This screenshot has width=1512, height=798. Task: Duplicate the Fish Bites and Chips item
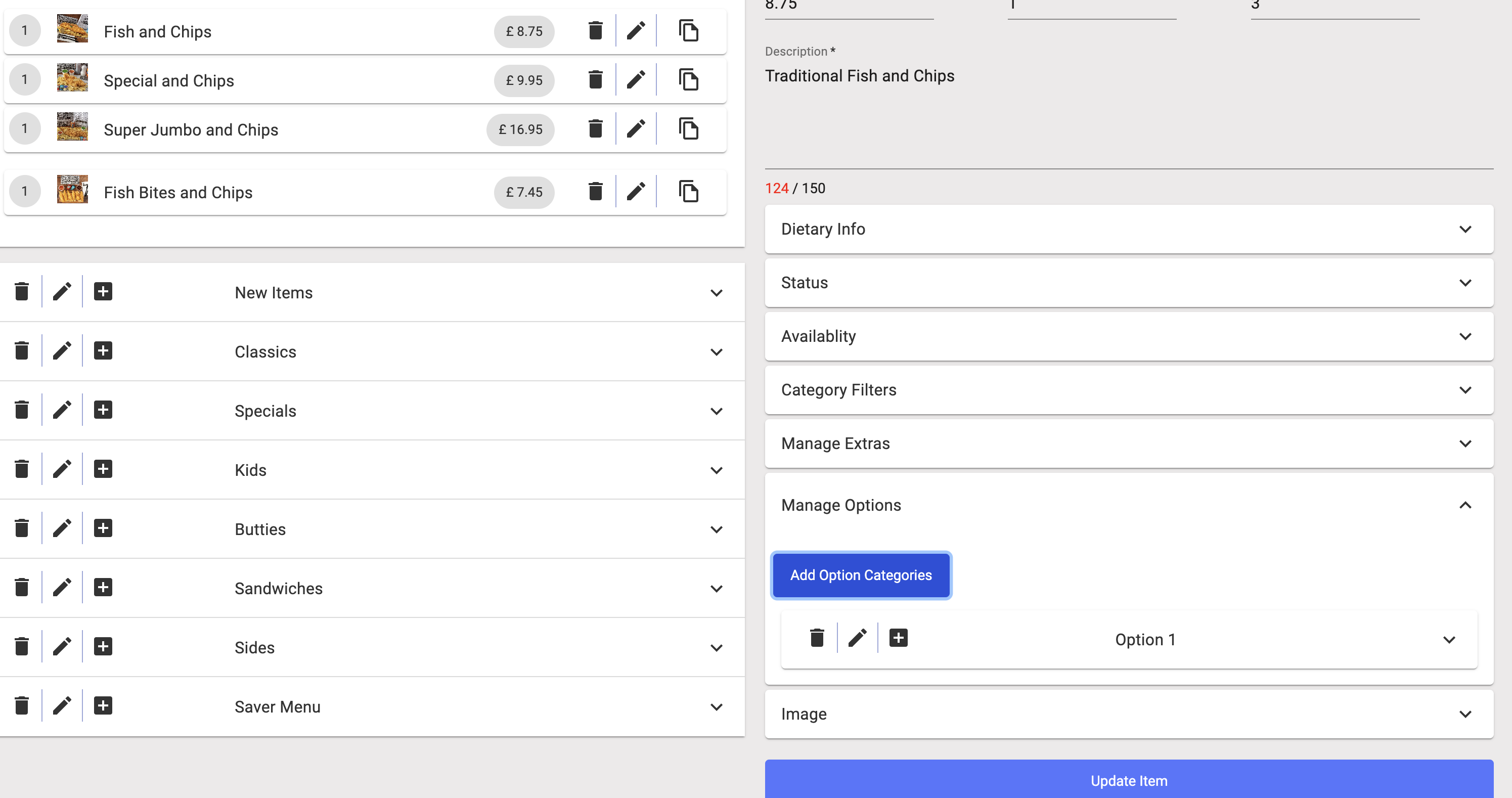[x=688, y=191]
